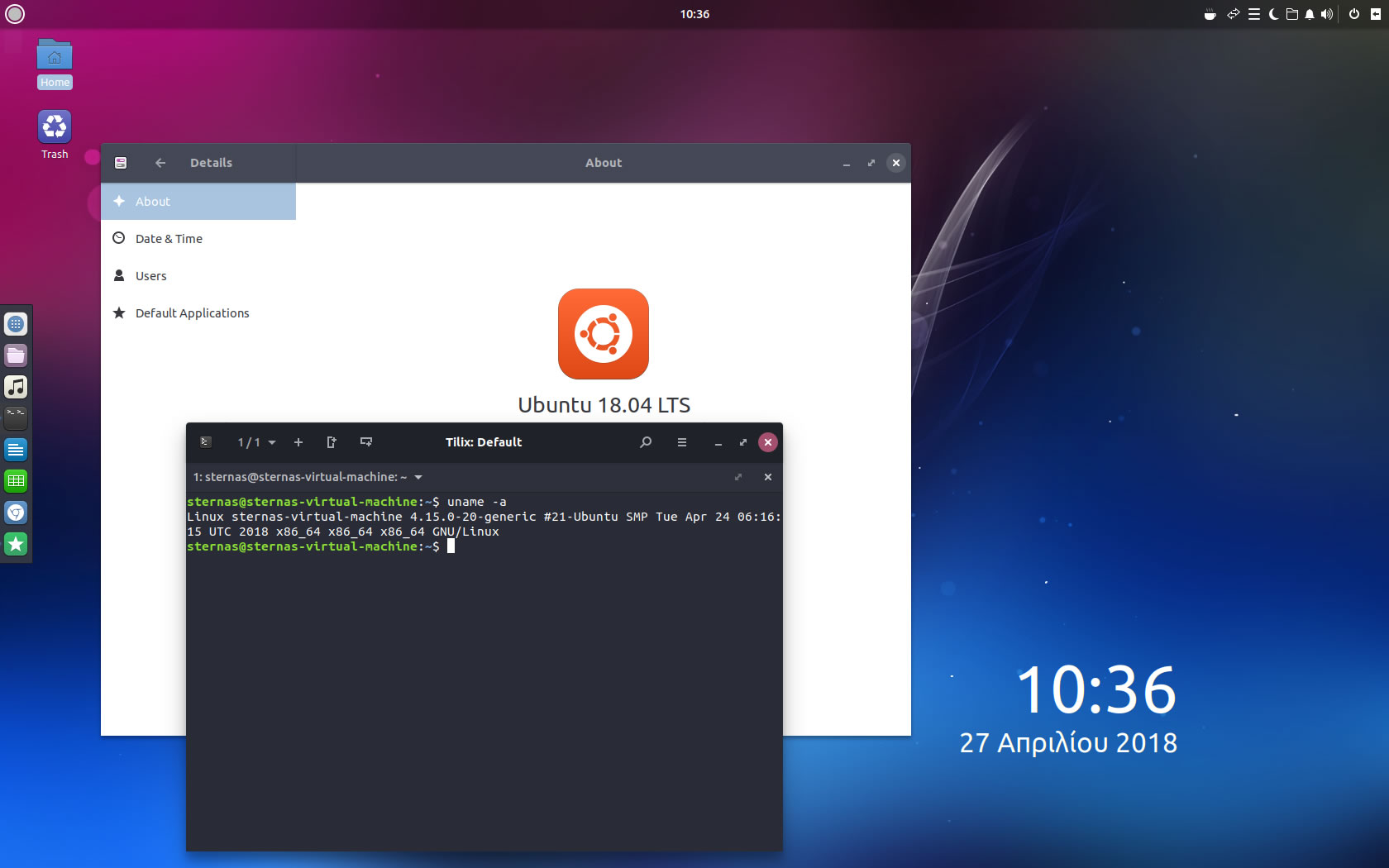Viewport: 1389px width, 868px height.
Task: Click the three-line menu tray icon
Action: 1254,14
